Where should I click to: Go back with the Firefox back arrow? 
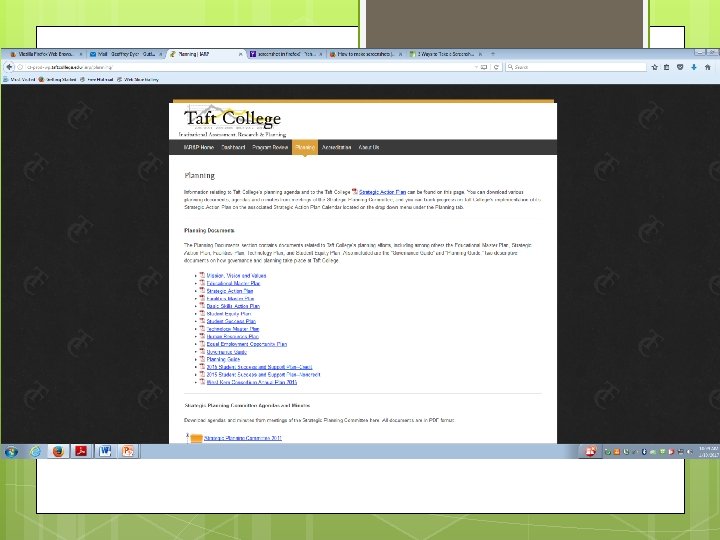9,67
